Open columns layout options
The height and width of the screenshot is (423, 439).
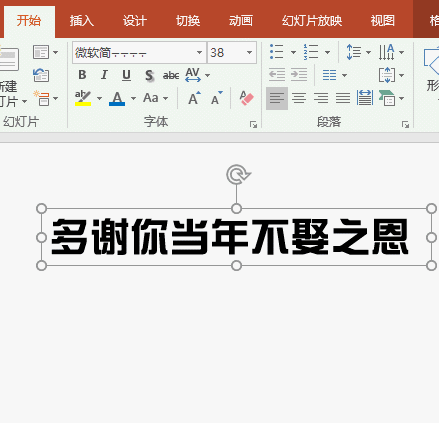point(335,75)
